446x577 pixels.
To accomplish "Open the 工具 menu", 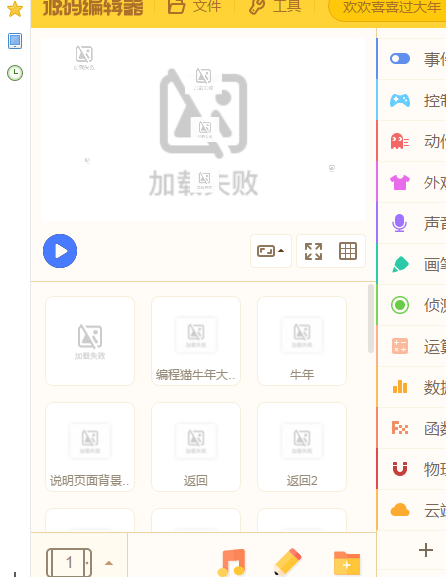I will coord(275,6).
